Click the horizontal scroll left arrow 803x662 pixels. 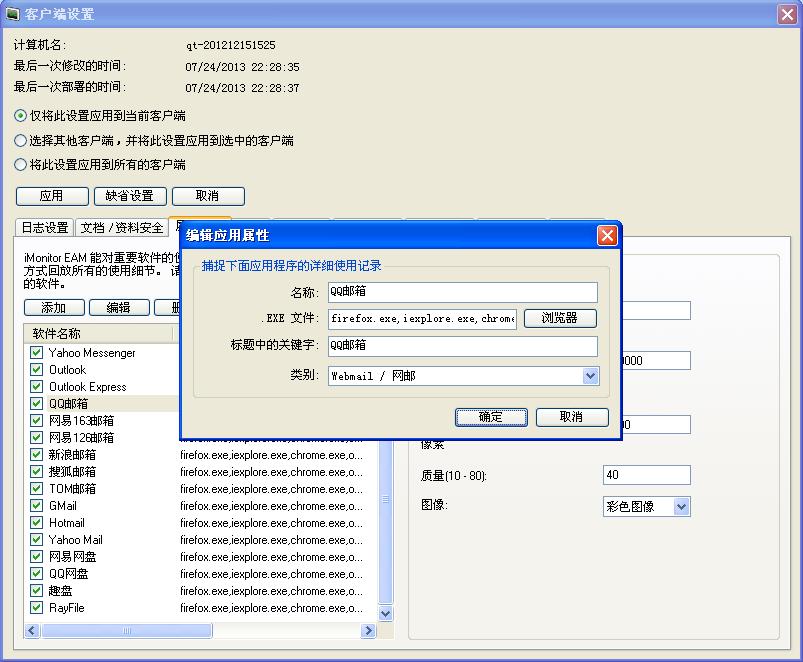(x=31, y=631)
